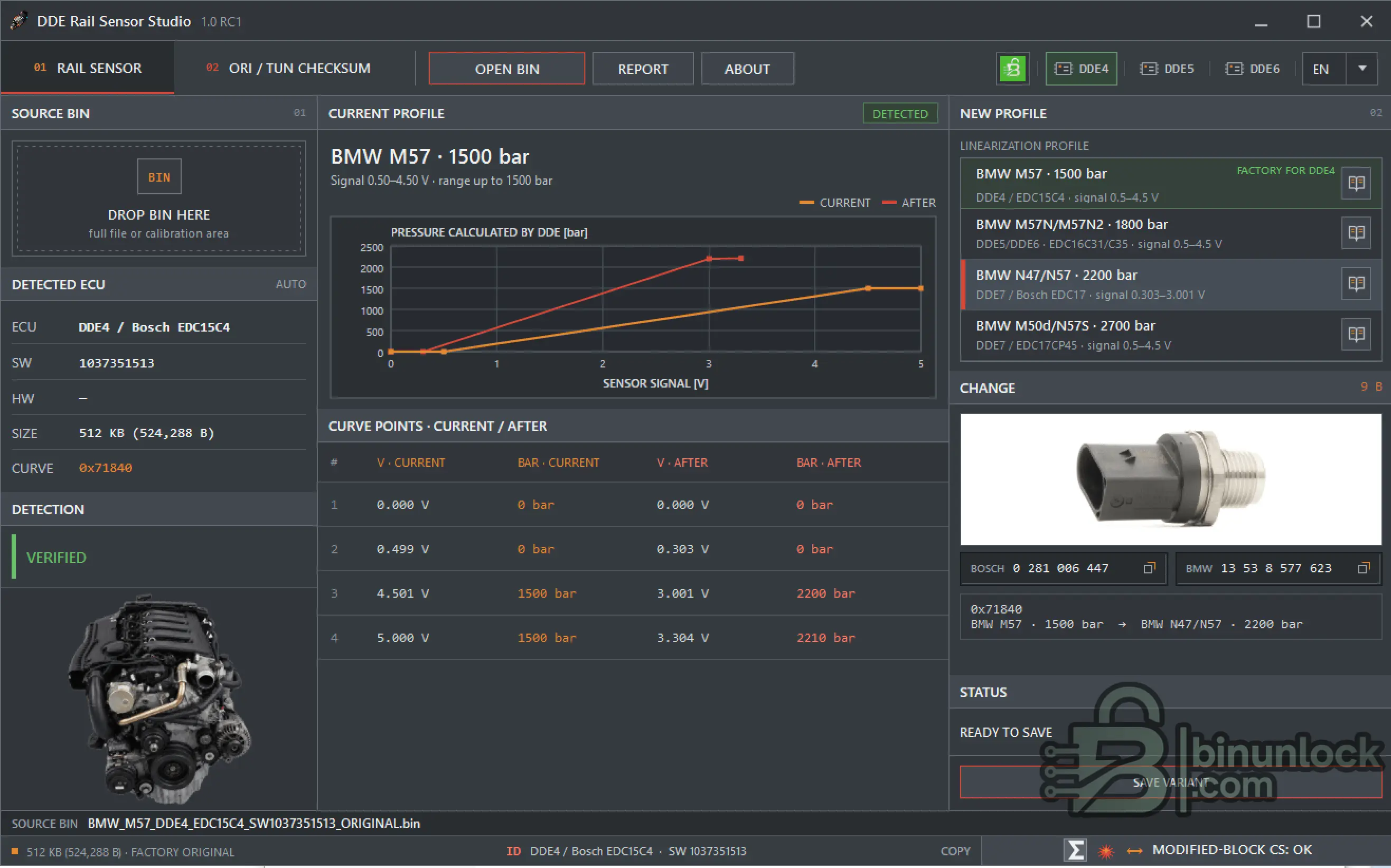The height and width of the screenshot is (868, 1391).
Task: Click the BIN file icon in drop zone
Action: pyautogui.click(x=159, y=177)
